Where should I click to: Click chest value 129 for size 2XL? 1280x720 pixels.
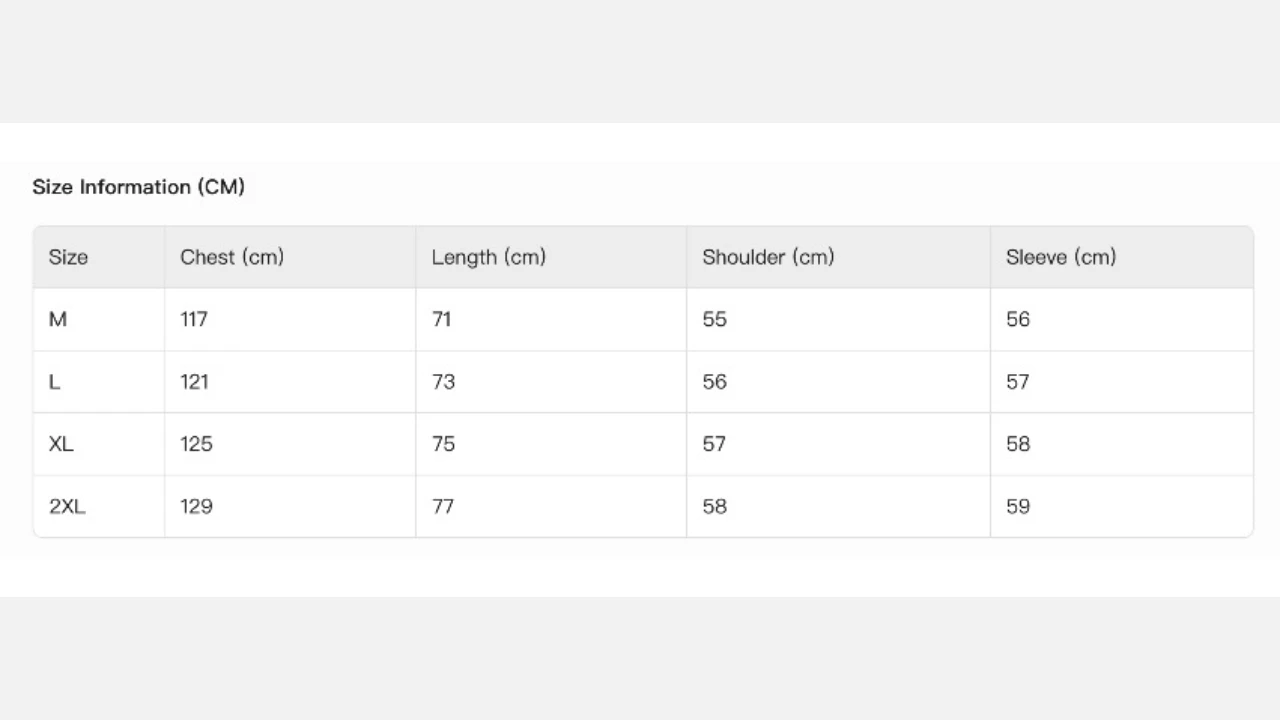point(196,506)
